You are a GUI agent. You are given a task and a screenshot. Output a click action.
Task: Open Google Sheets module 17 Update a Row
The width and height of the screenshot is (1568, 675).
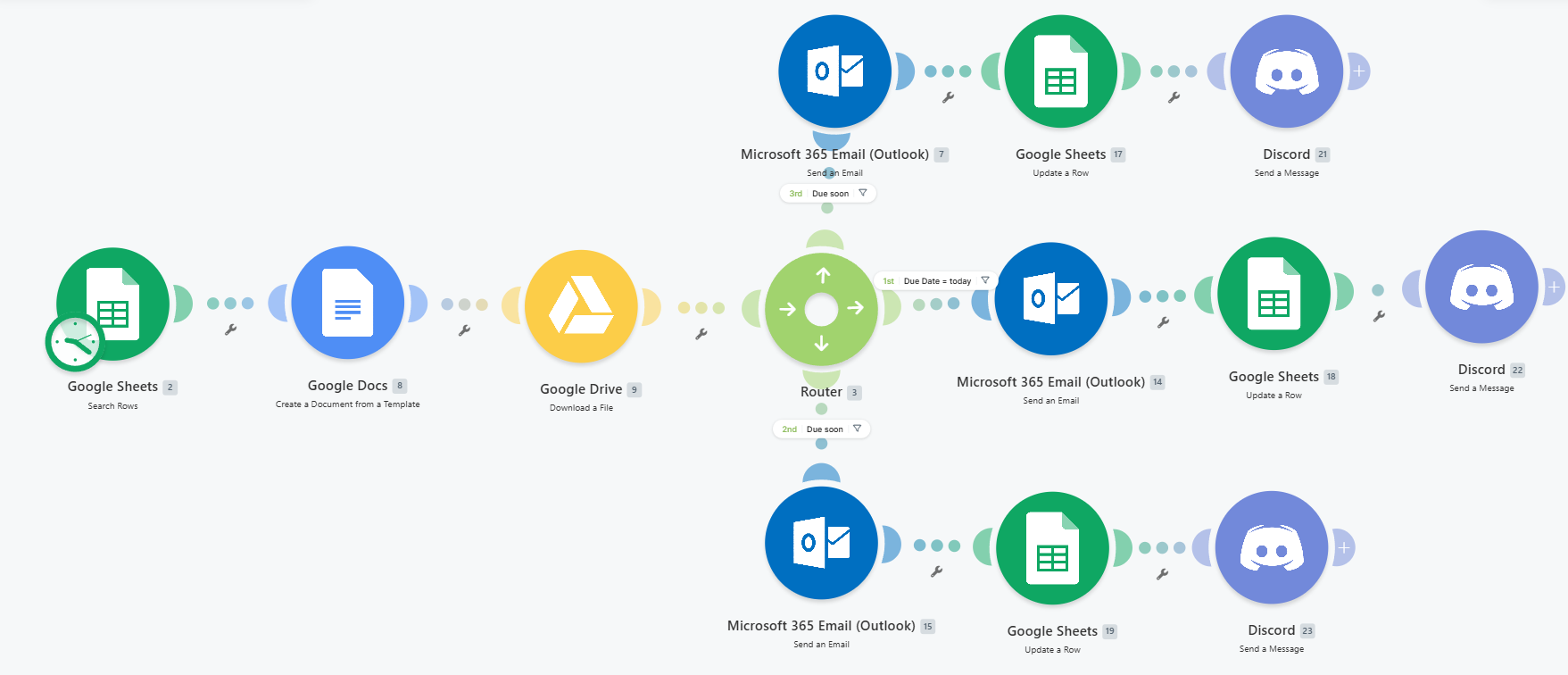1060,71
